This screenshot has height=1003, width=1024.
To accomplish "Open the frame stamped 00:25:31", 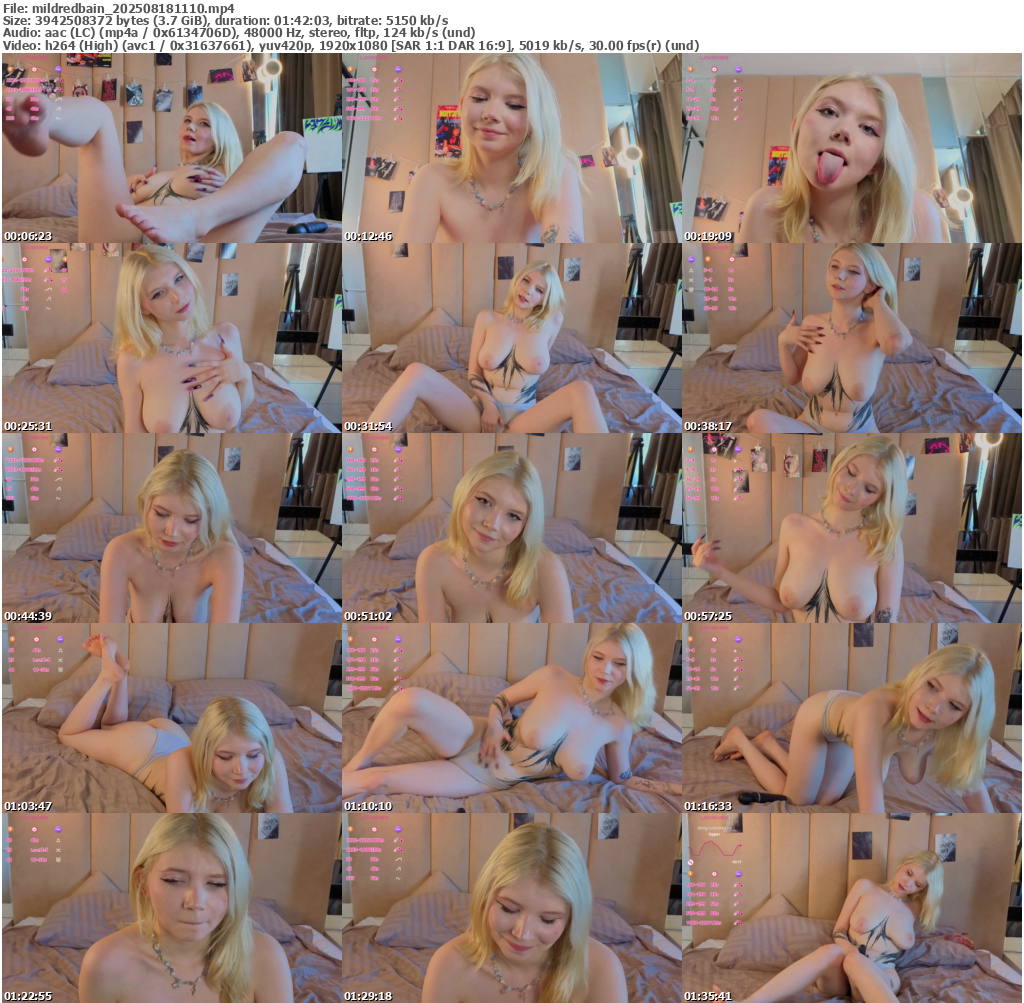I will (171, 338).
